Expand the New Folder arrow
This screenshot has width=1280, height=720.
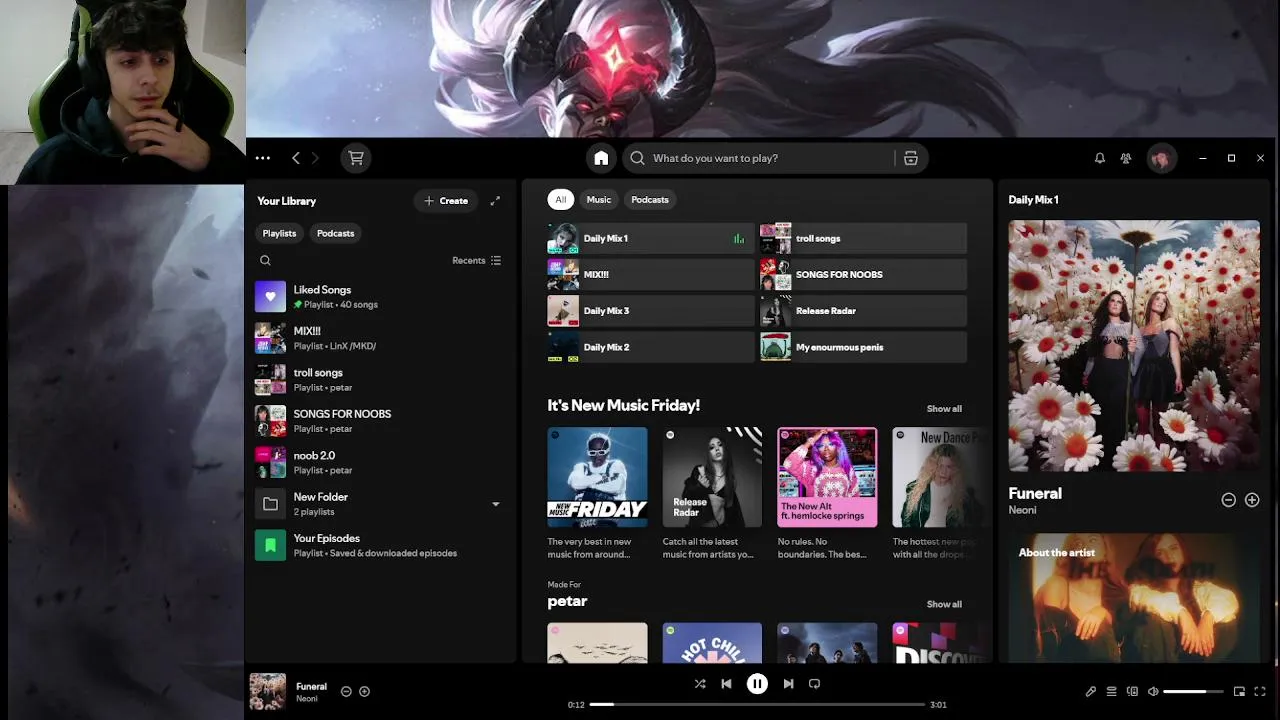pos(495,504)
